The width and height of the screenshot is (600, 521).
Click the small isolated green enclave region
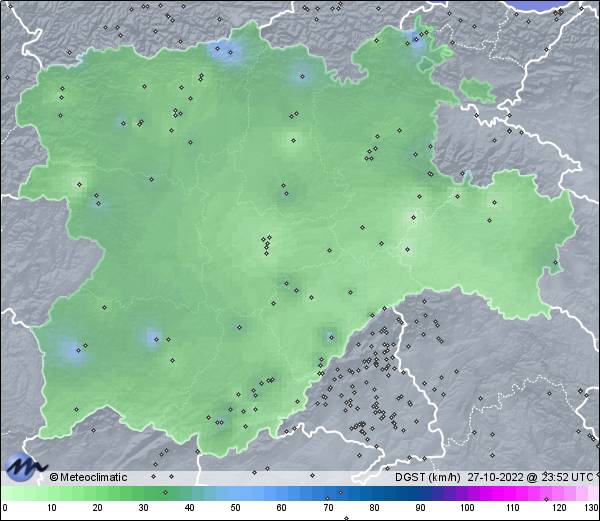(x=477, y=90)
